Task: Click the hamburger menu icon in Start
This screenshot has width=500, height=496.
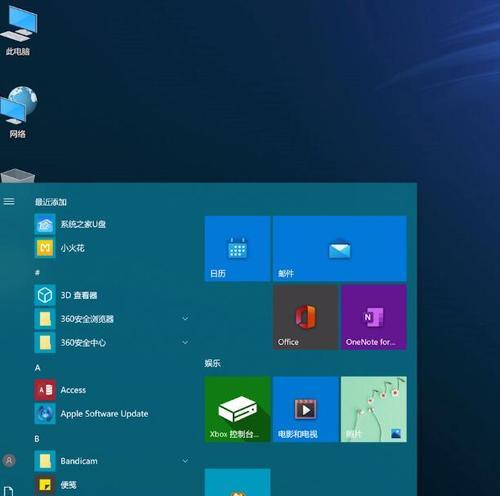Action: click(x=9, y=201)
